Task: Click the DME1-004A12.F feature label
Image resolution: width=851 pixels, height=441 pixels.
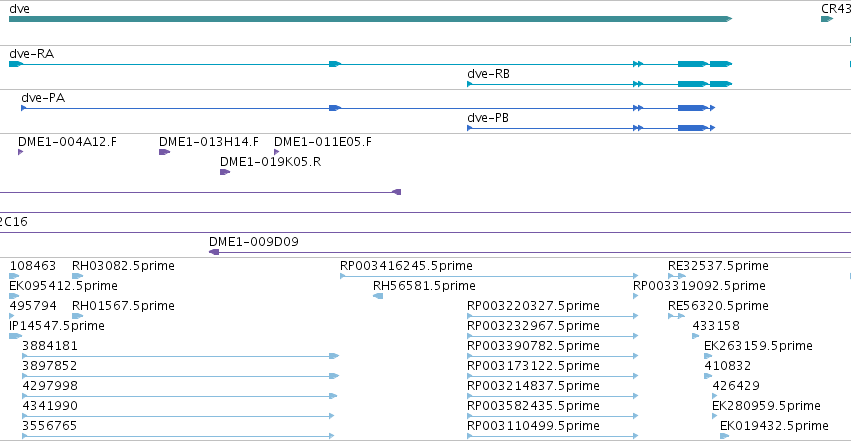Action: [x=67, y=142]
